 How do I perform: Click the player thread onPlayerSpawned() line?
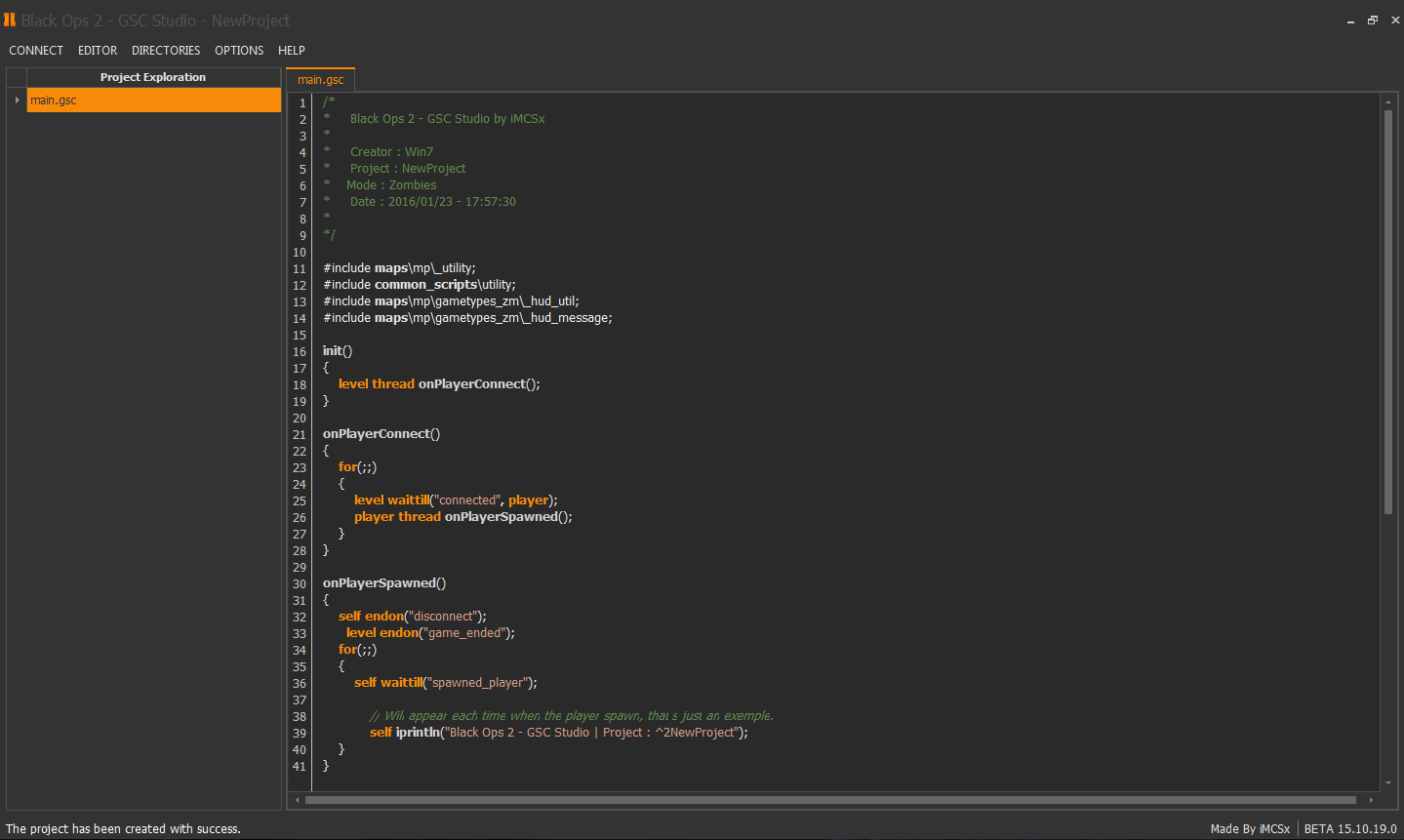(463, 517)
